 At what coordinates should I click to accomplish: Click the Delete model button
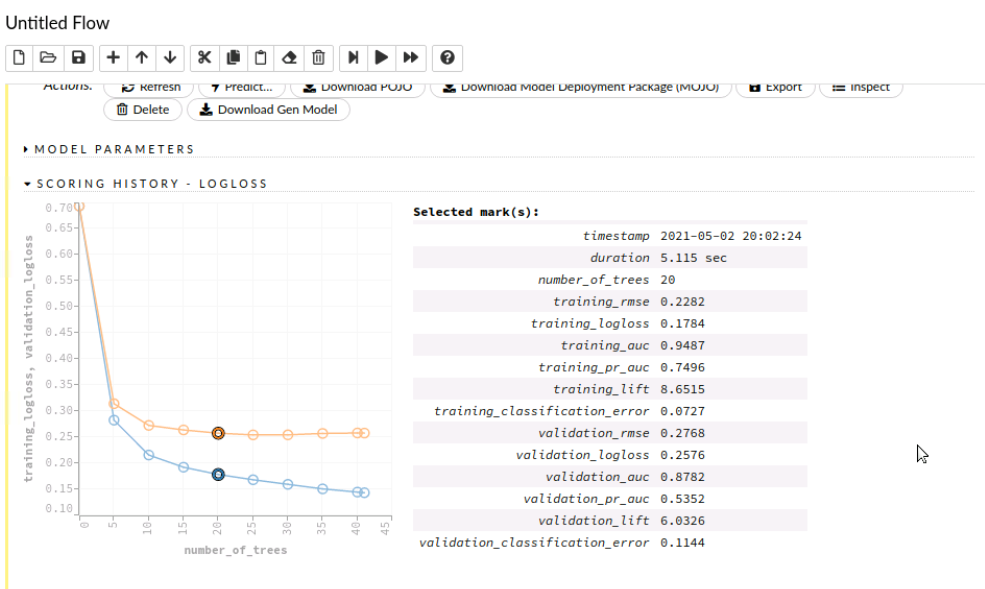coord(143,109)
